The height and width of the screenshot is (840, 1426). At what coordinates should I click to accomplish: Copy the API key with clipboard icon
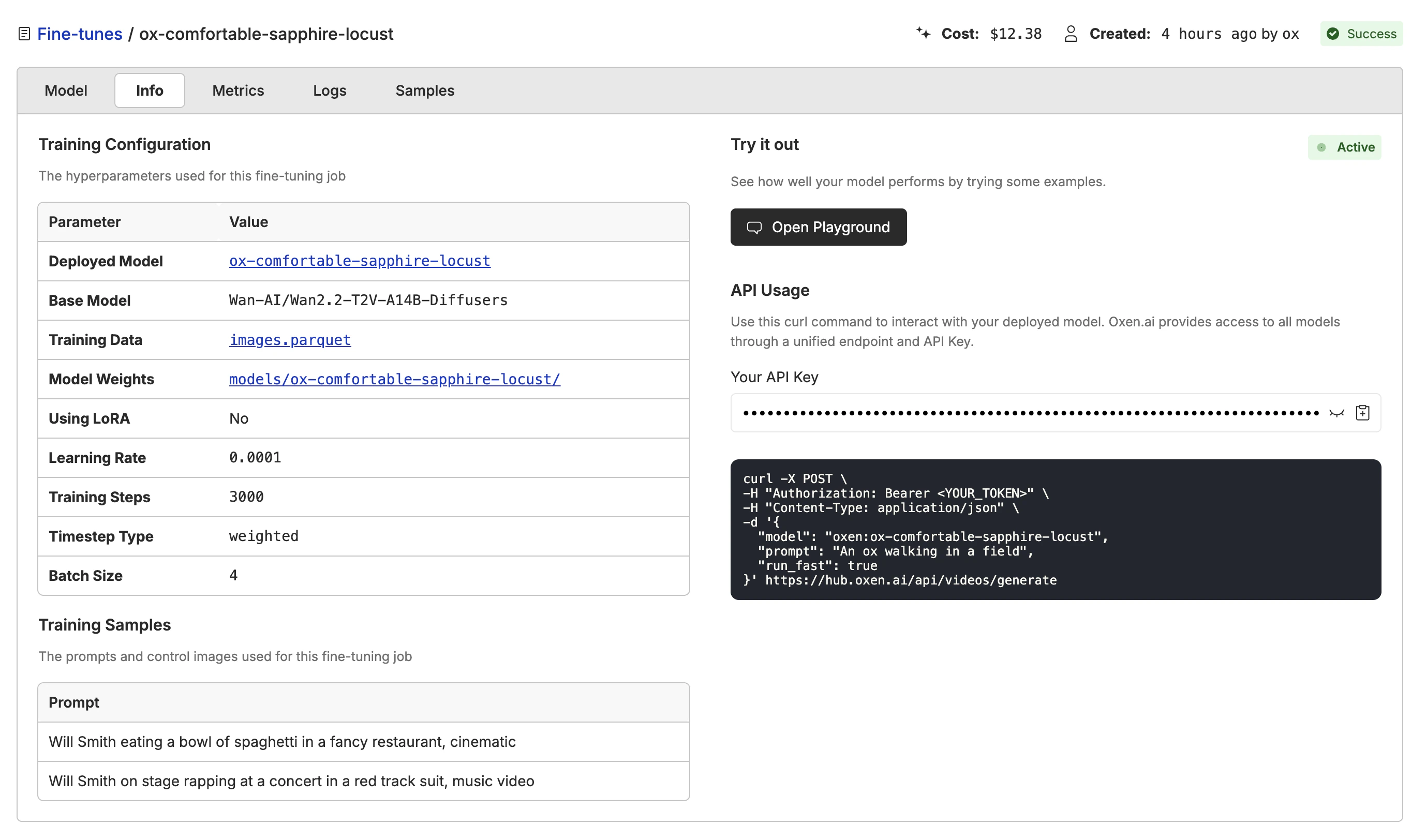tap(1362, 413)
